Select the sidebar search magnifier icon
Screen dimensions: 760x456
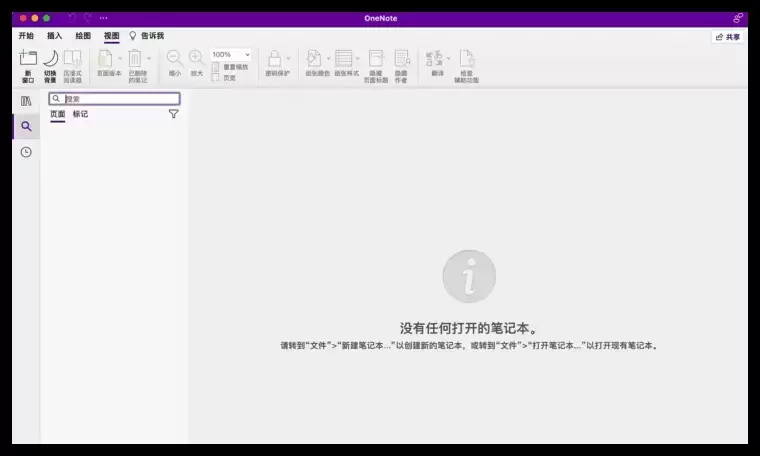26,126
